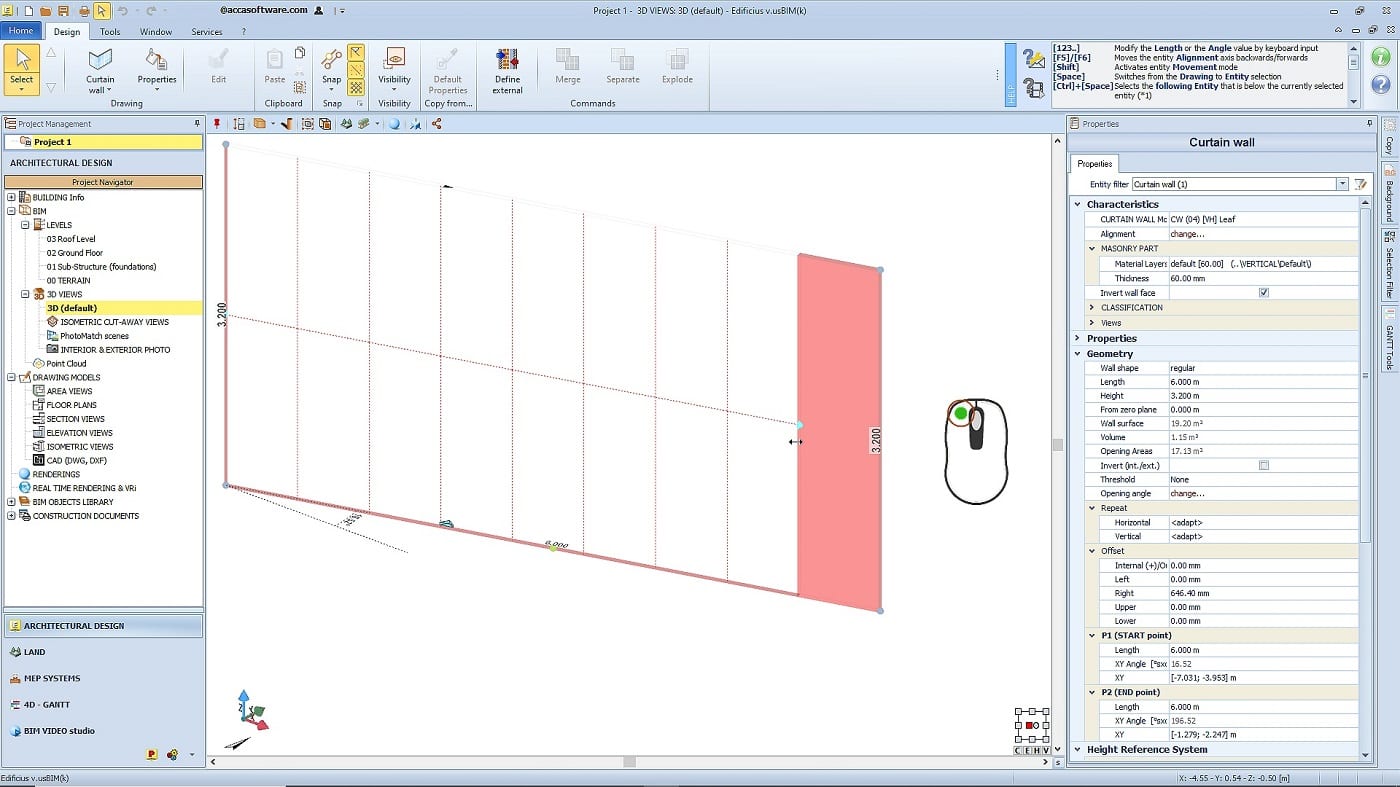Collapse the Geometry section
This screenshot has height=787, width=1400.
click(1077, 354)
